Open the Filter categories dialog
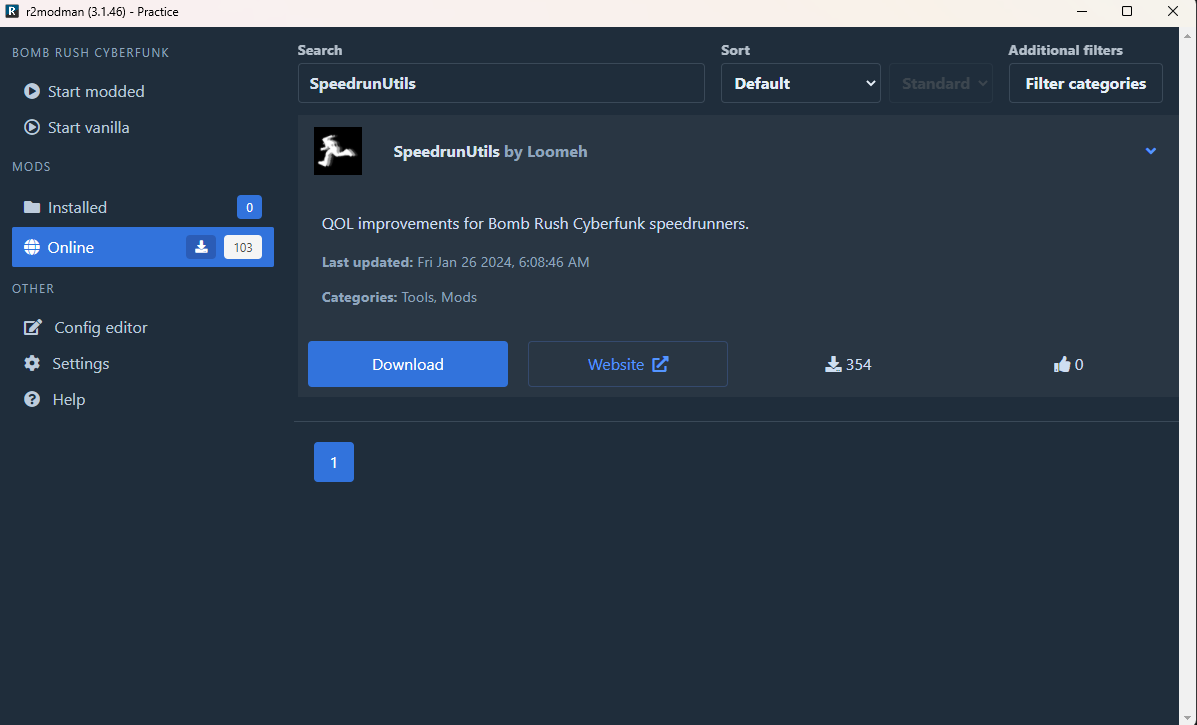 click(1085, 84)
